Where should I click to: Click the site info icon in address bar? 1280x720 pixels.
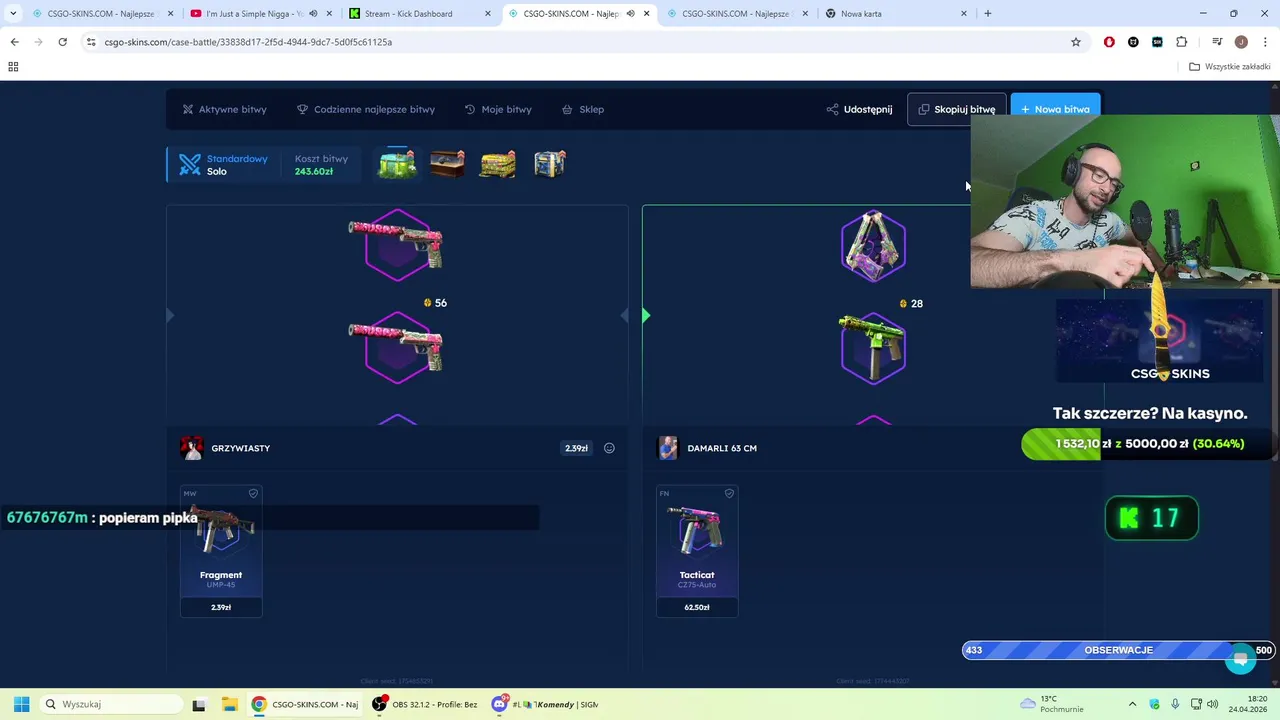point(91,42)
